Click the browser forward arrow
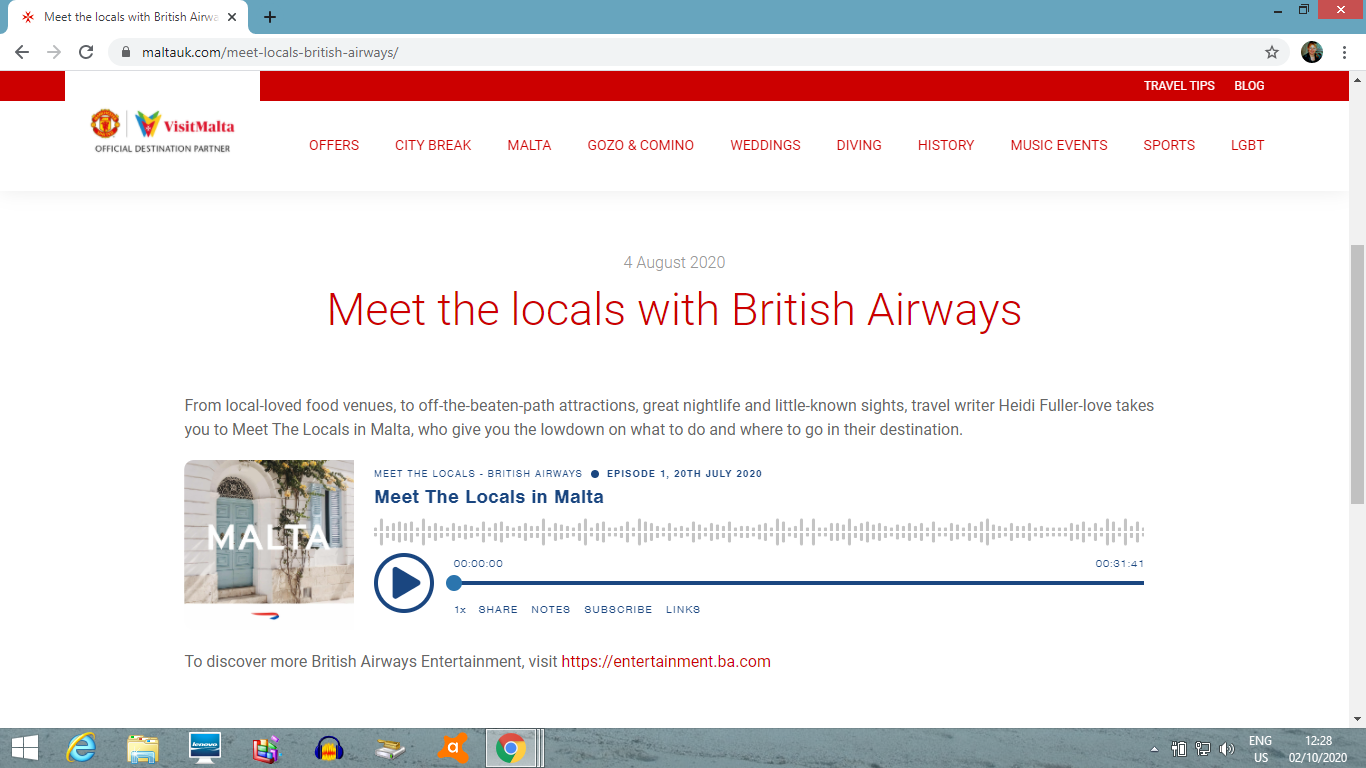 pos(54,52)
